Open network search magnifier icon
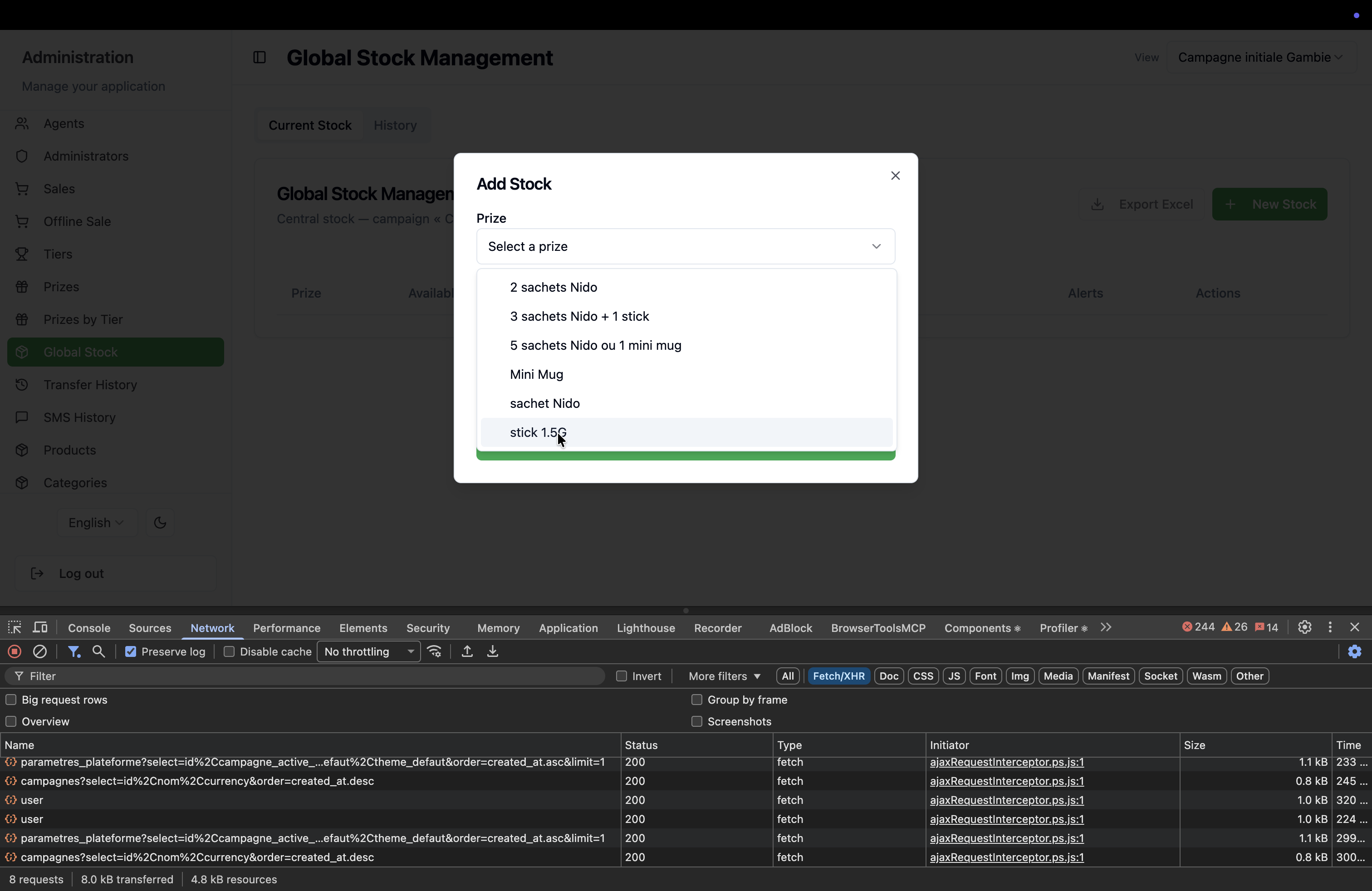 click(x=98, y=651)
